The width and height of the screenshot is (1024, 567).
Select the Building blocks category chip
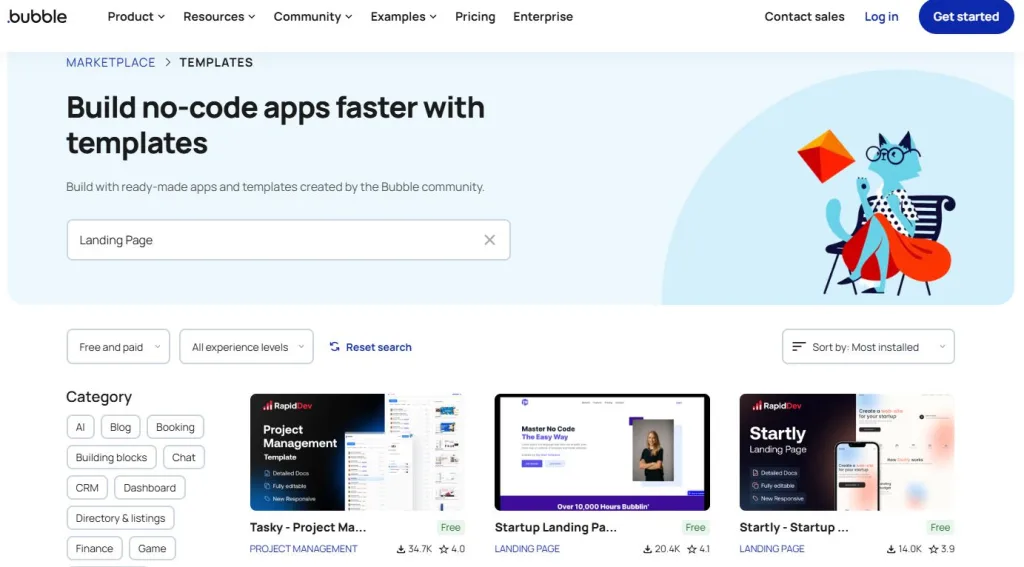(111, 457)
